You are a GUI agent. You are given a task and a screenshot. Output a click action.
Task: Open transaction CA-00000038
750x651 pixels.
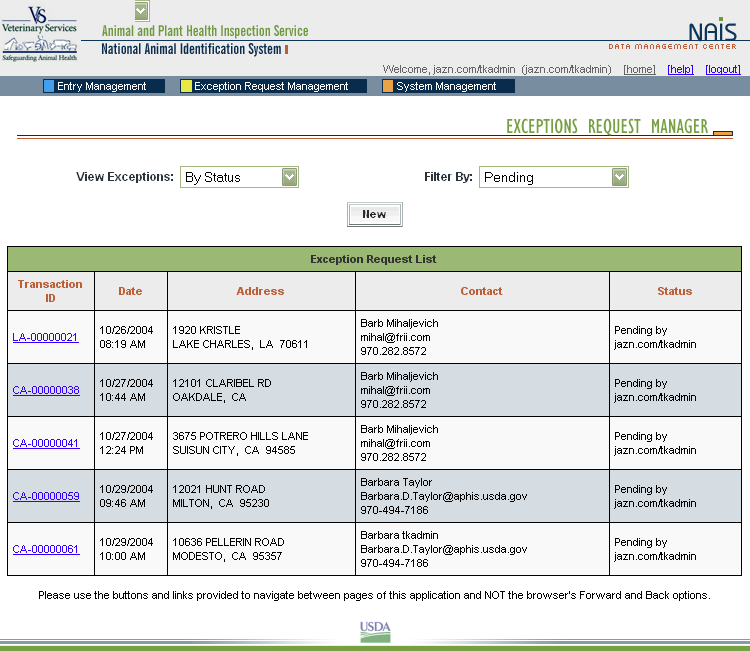pos(46,390)
